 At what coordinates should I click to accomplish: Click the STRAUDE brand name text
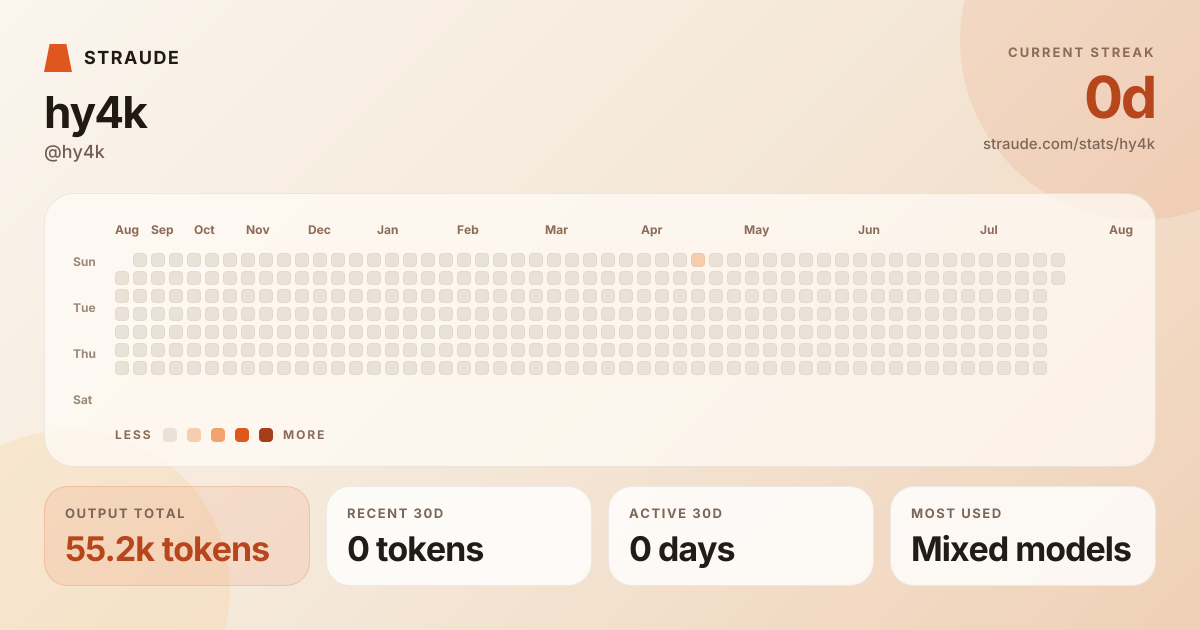pyautogui.click(x=132, y=58)
